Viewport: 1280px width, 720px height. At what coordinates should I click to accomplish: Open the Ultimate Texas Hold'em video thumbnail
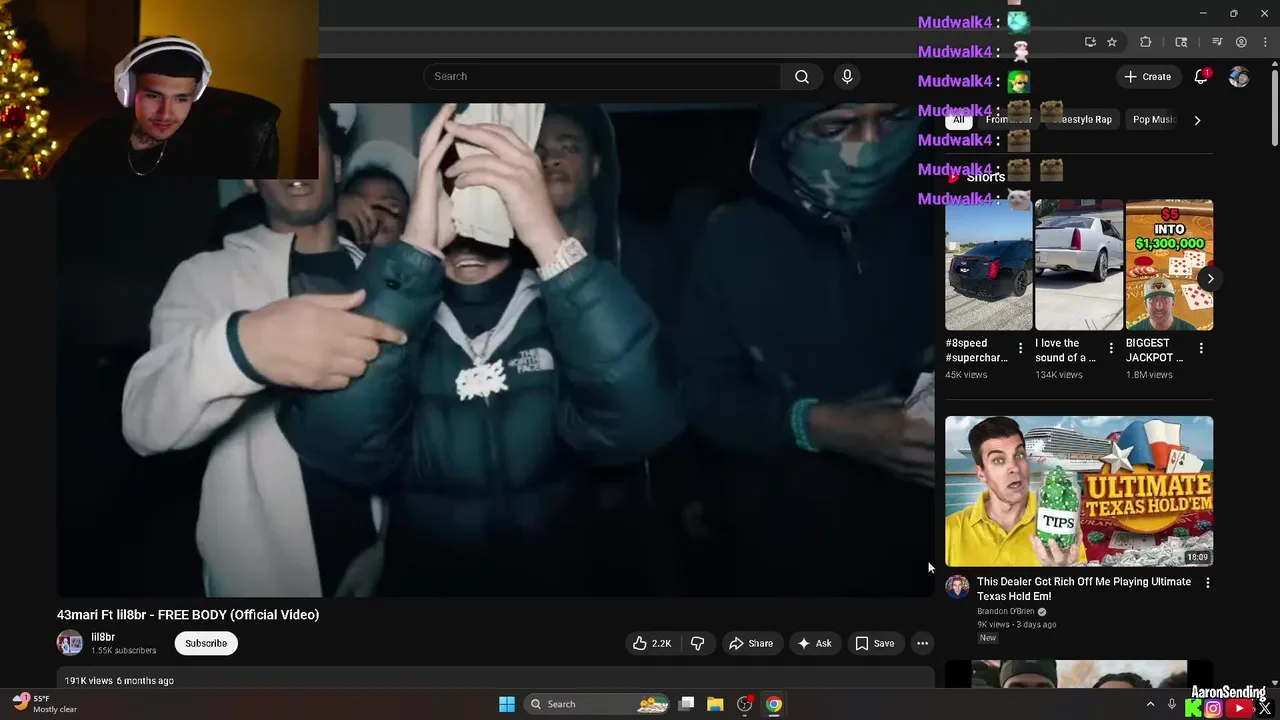point(1079,491)
